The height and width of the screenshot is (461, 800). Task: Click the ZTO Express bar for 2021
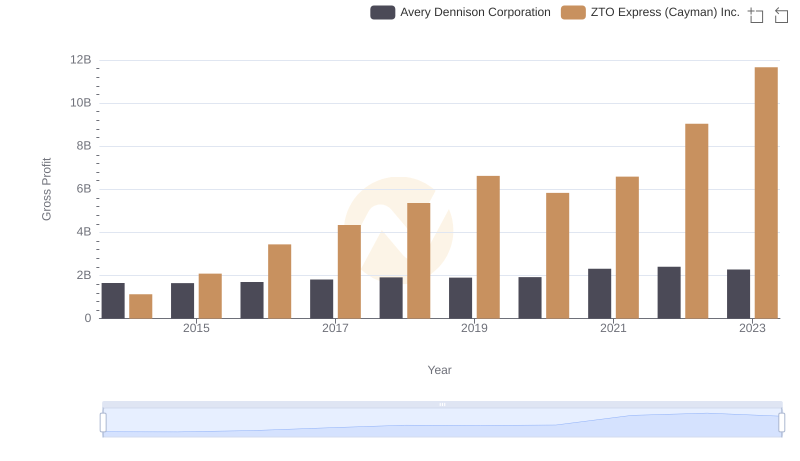627,247
